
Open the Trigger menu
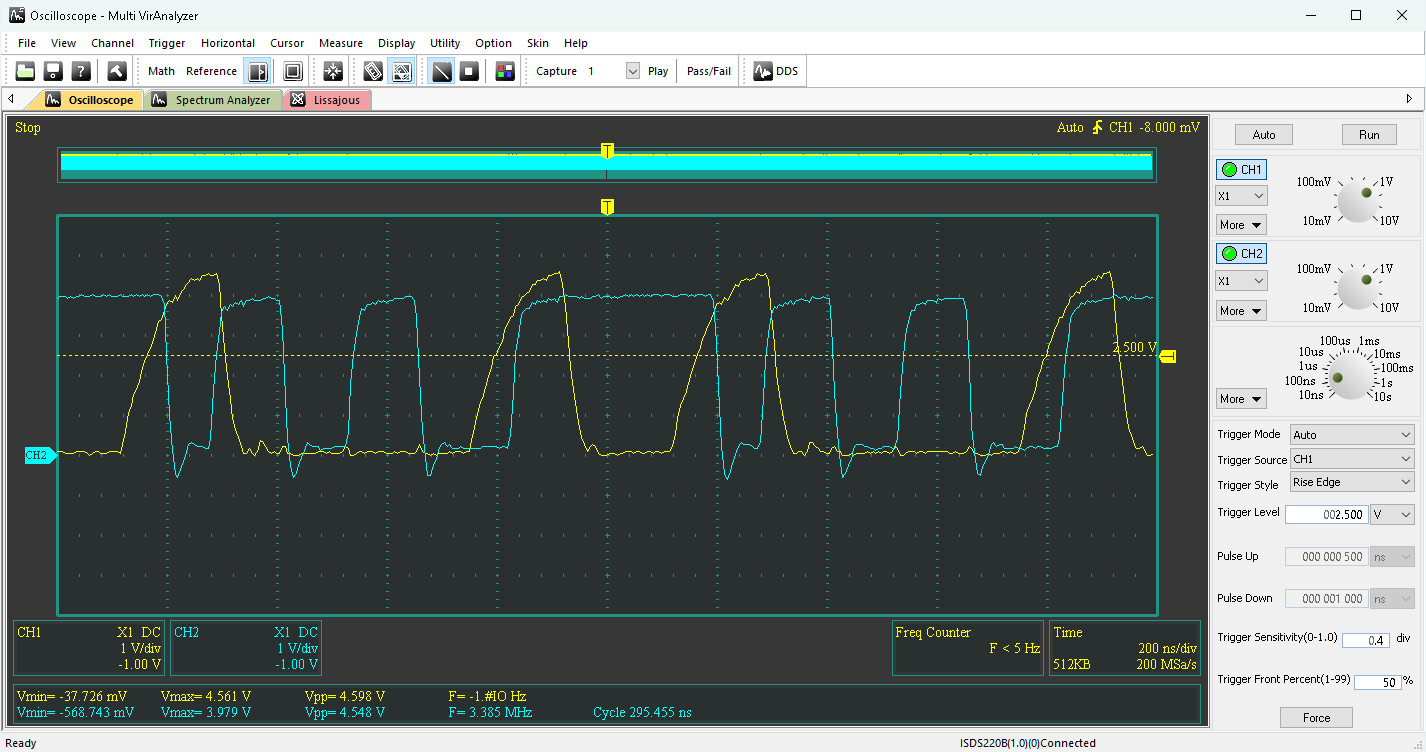click(167, 43)
